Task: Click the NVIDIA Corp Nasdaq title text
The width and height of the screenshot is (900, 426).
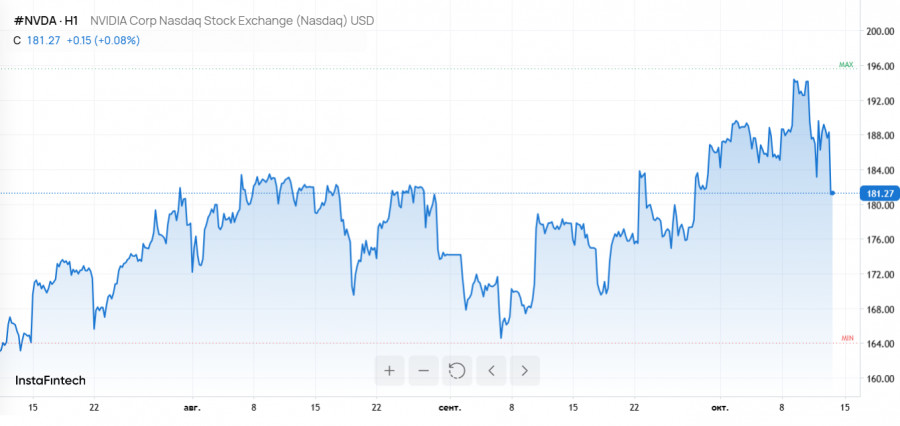Action: pyautogui.click(x=232, y=20)
